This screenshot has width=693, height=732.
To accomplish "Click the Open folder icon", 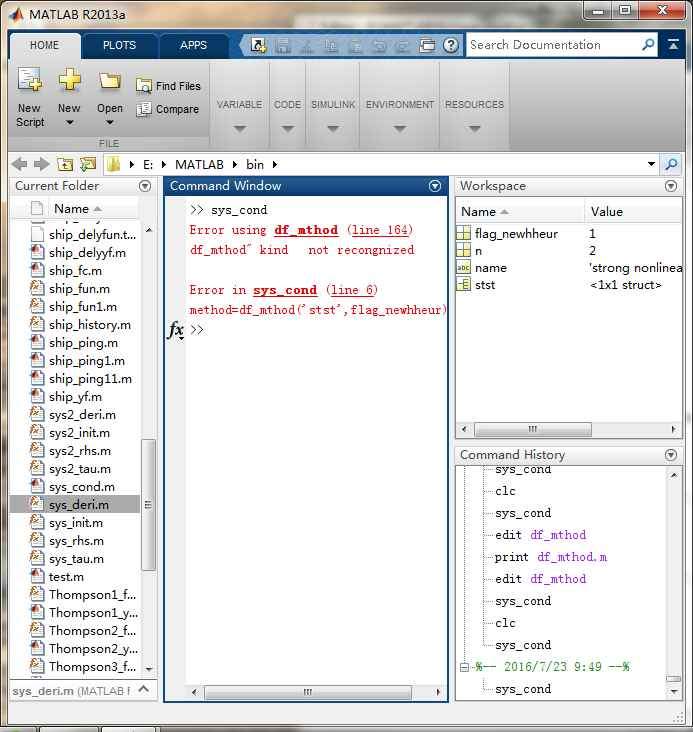I will 110,81.
